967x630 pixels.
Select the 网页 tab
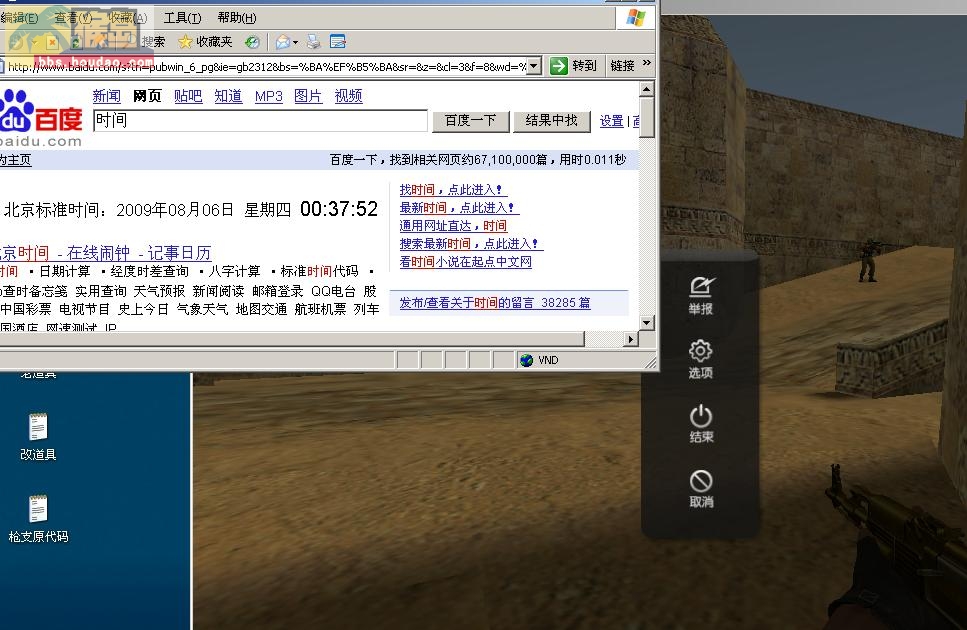tap(147, 96)
